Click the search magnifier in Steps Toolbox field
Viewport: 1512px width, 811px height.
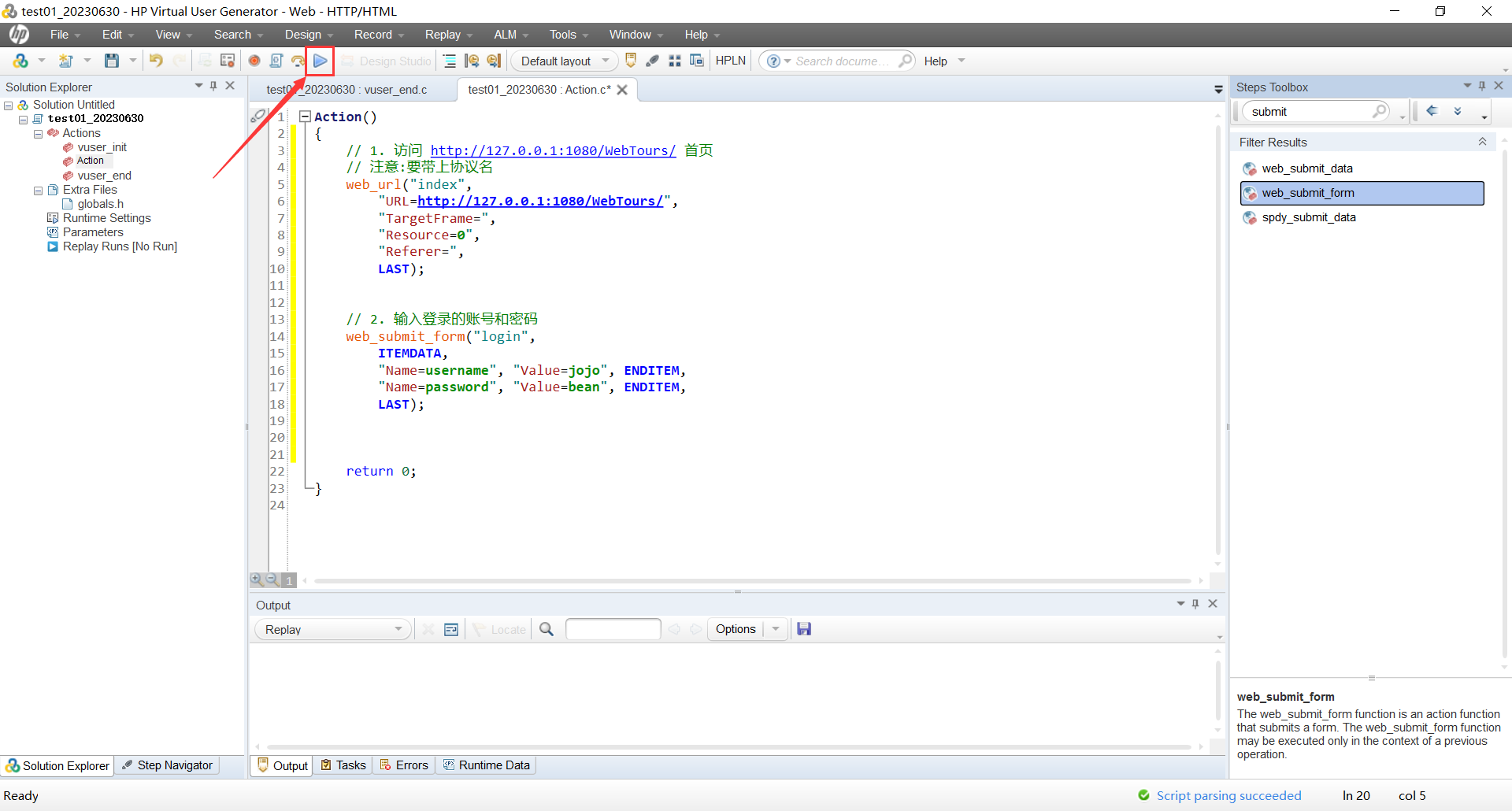point(1380,111)
